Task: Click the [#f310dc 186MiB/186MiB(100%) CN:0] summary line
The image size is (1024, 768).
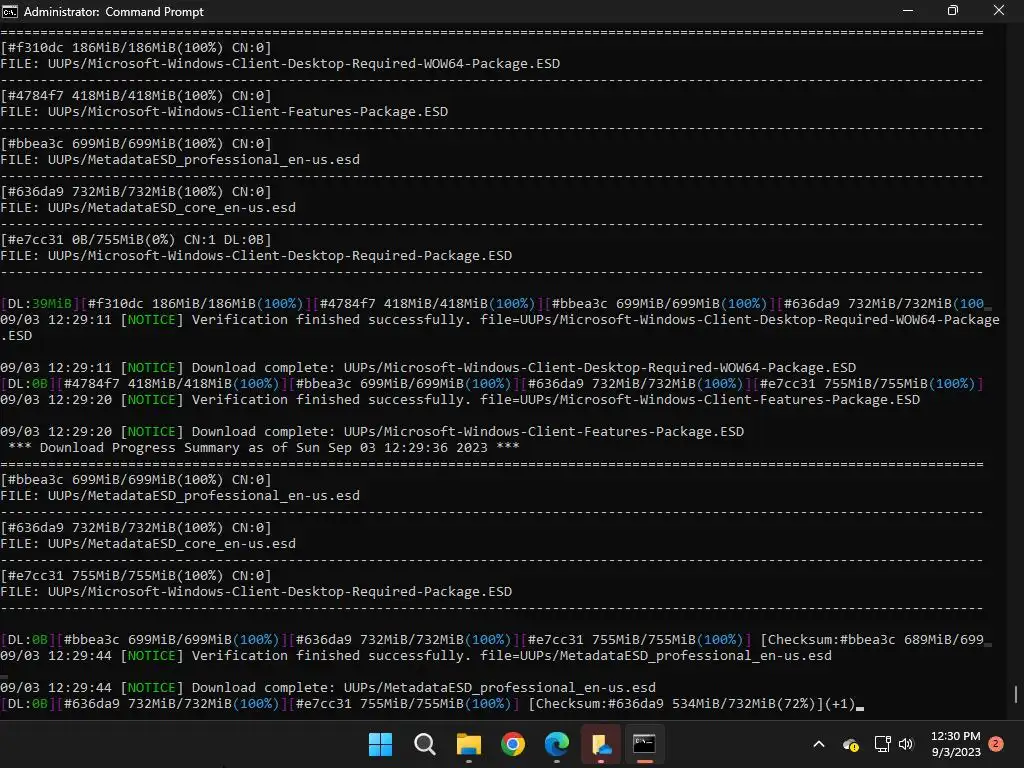Action: 136,48
